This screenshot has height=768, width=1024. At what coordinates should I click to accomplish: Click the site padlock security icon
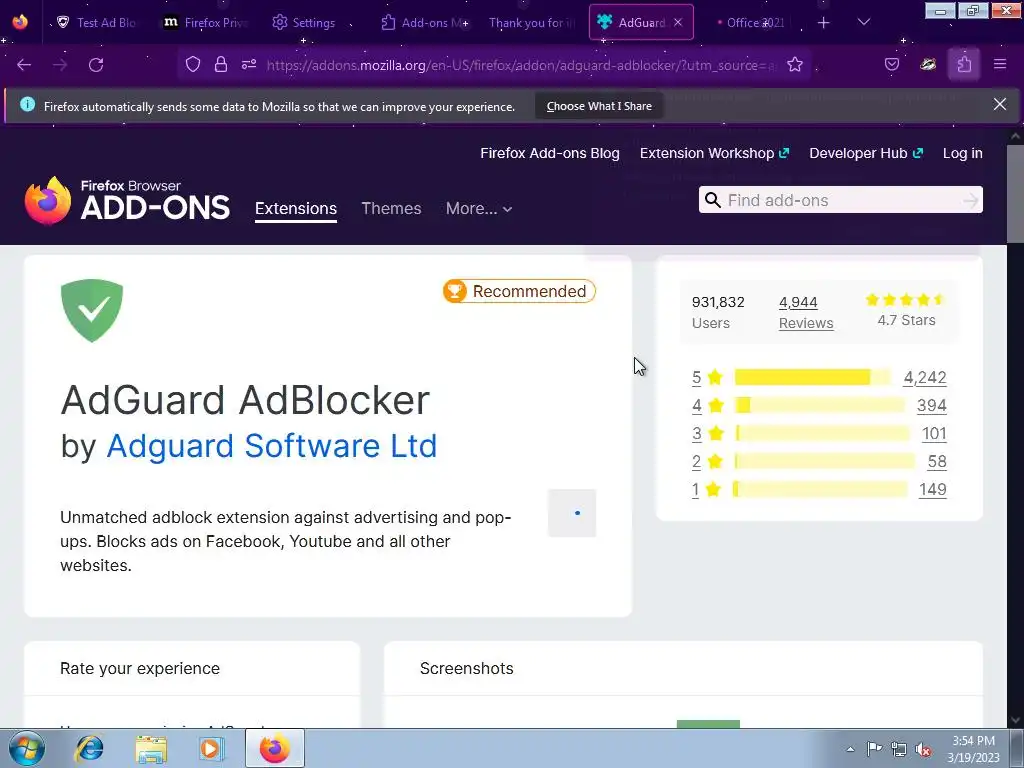point(221,64)
